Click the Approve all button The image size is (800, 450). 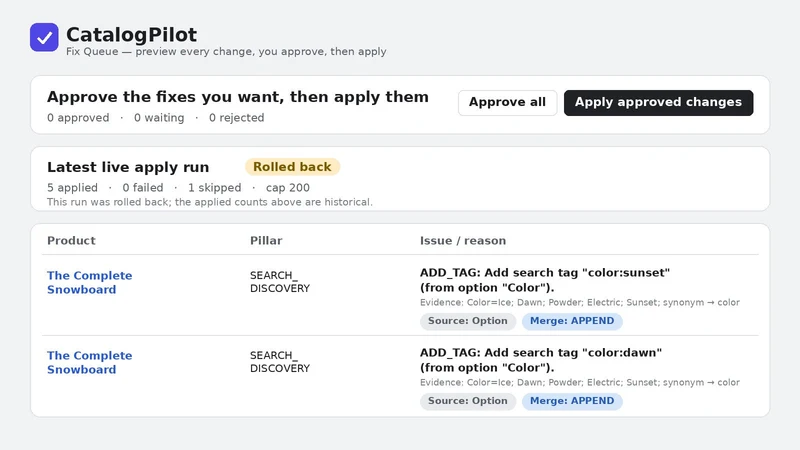507,103
